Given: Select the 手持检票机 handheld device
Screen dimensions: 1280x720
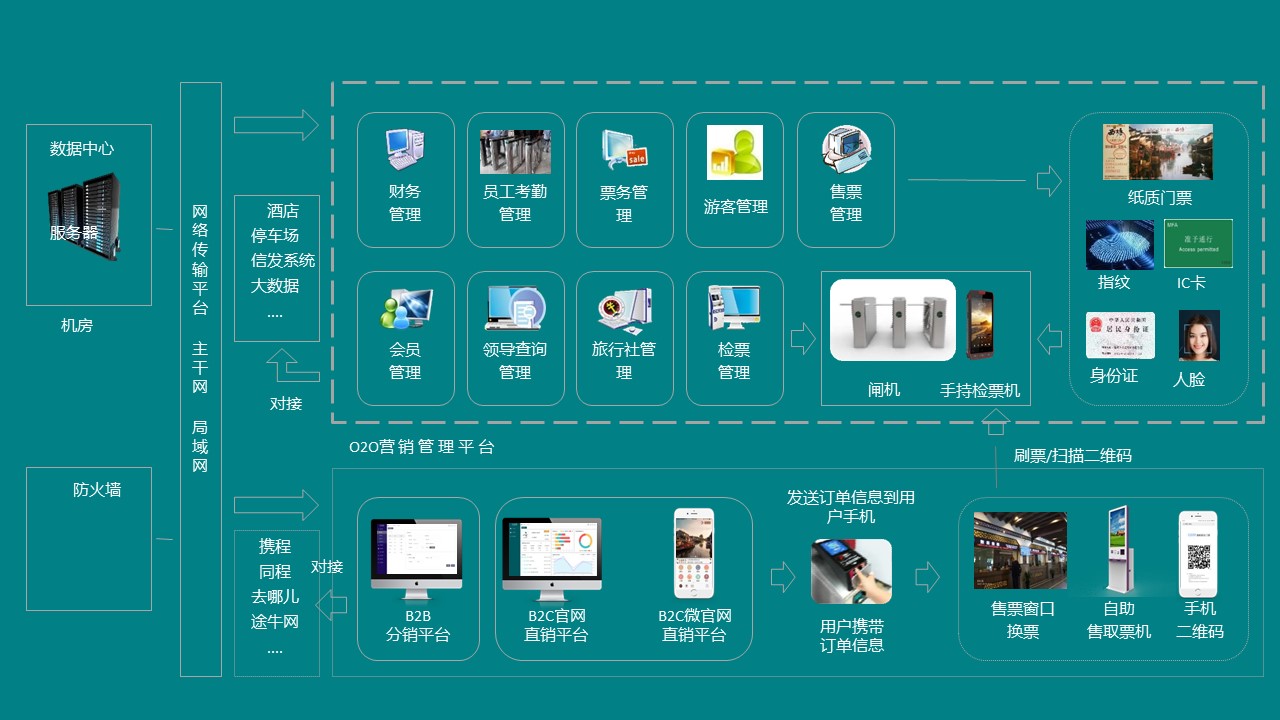Looking at the screenshot, I should click(980, 324).
